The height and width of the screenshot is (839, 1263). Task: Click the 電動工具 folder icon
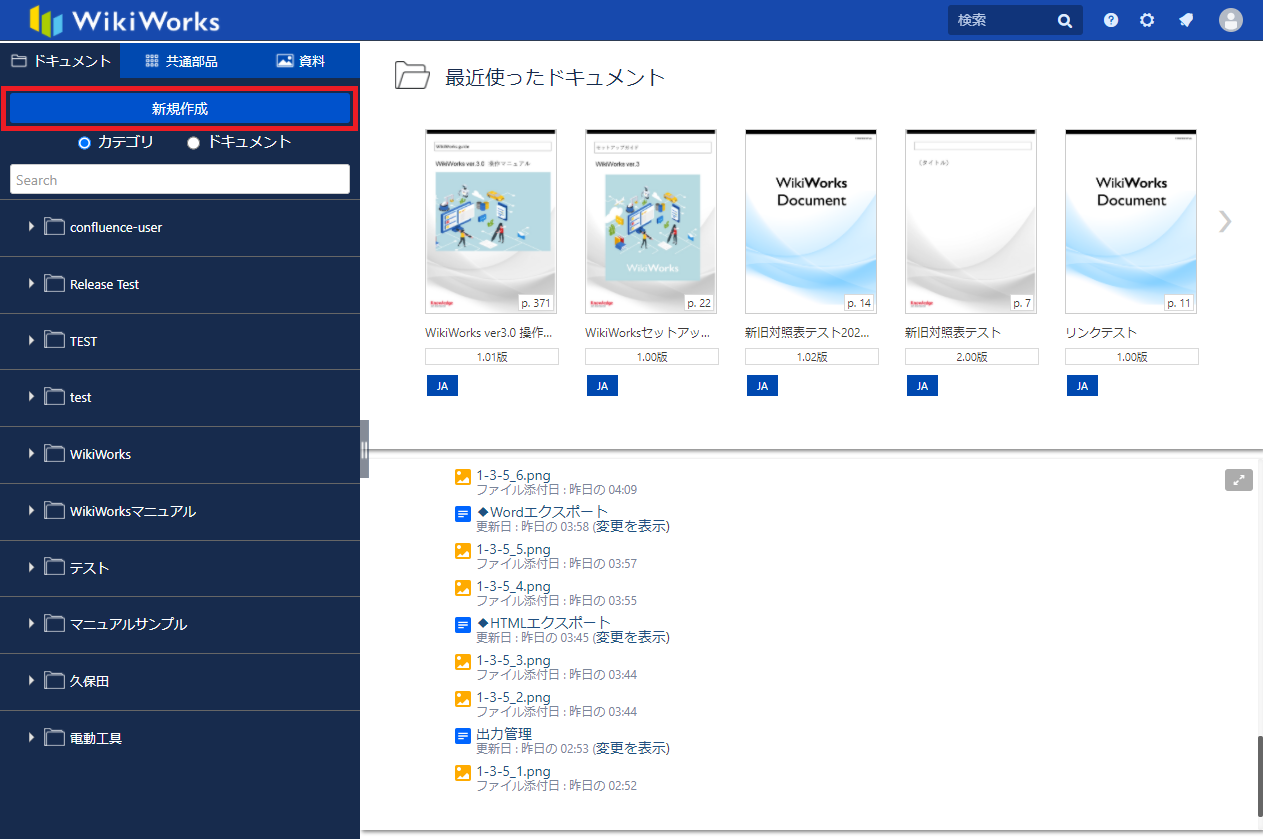pyautogui.click(x=54, y=738)
